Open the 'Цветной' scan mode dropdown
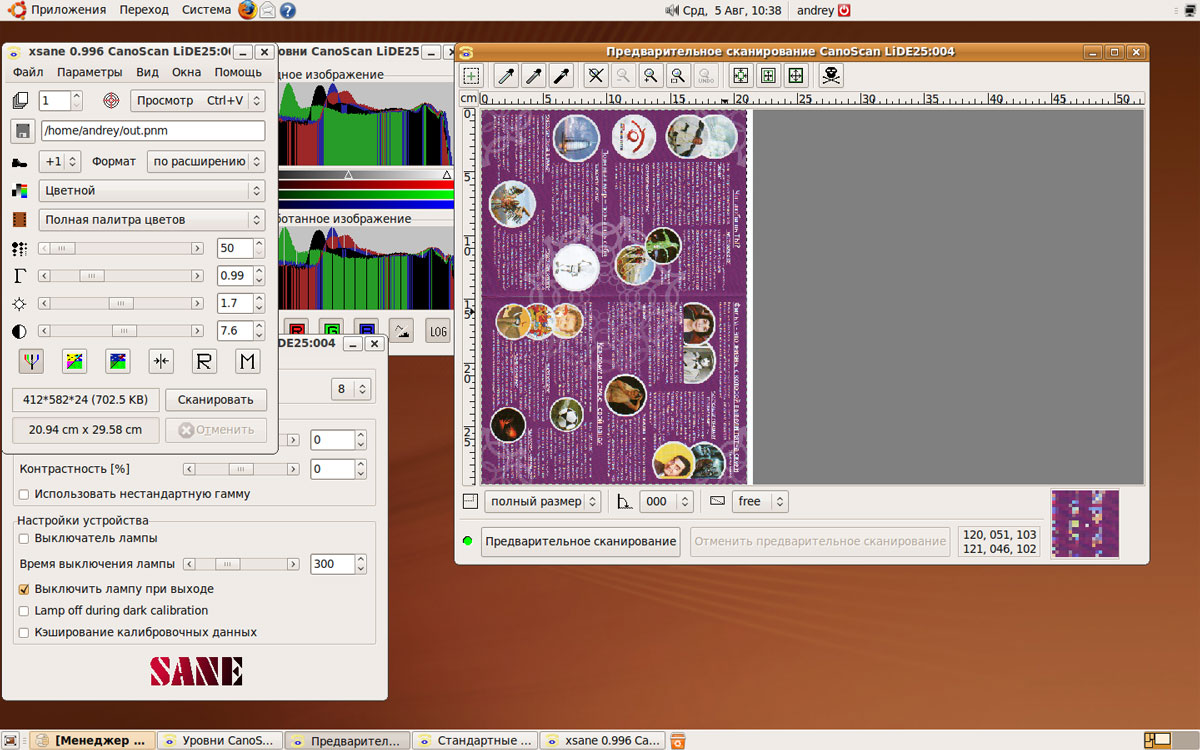Image resolution: width=1200 pixels, height=750 pixels. point(150,190)
